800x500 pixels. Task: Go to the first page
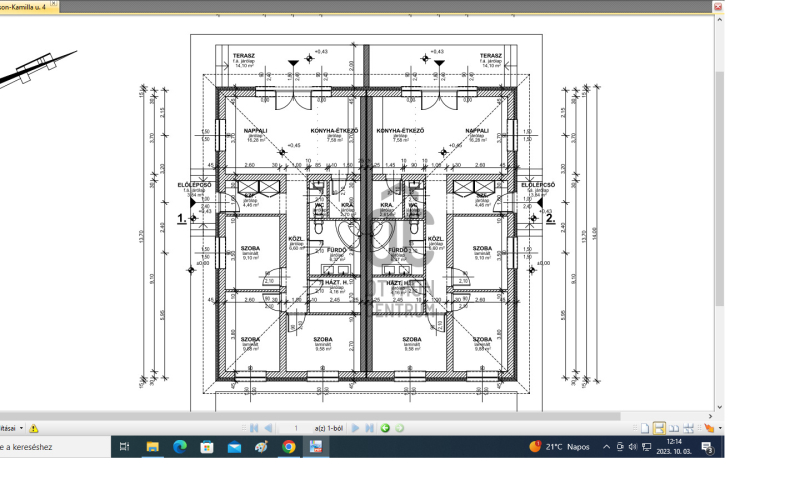pos(254,428)
